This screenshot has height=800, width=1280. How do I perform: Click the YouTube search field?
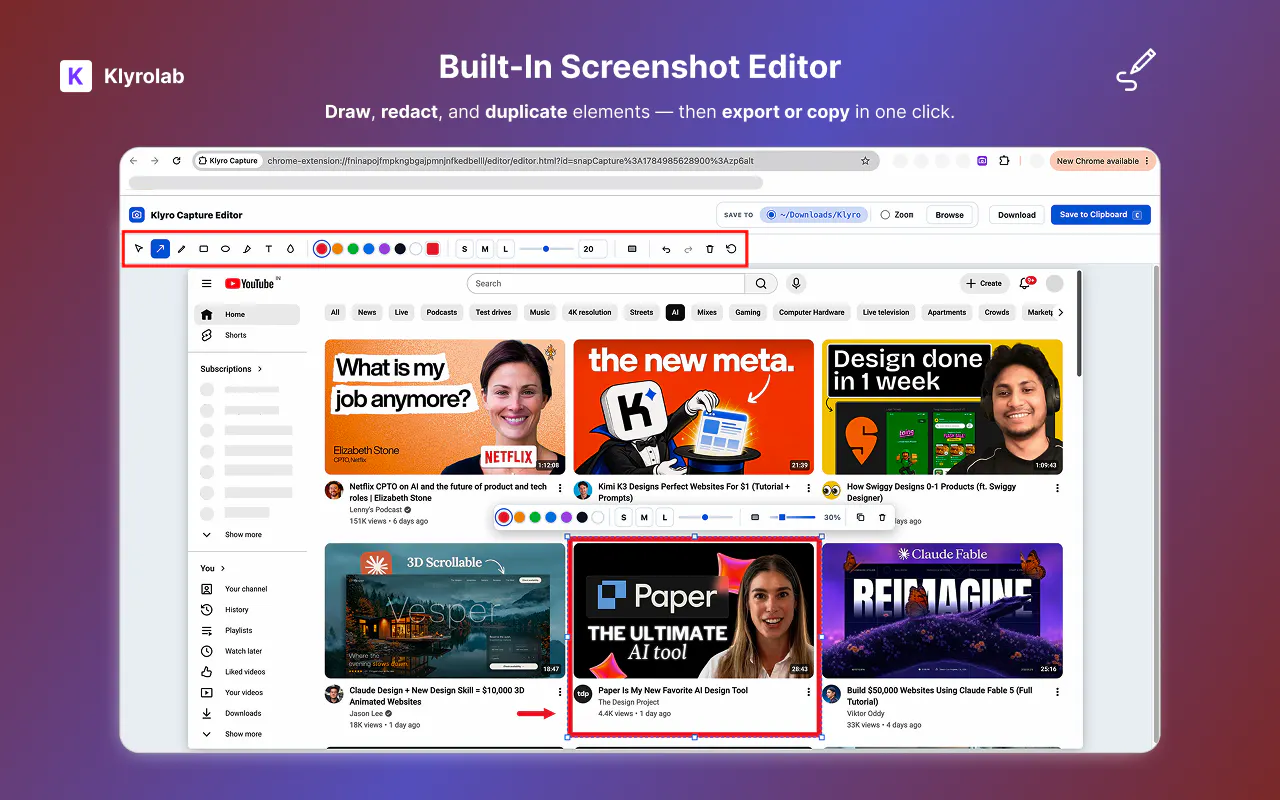(606, 284)
